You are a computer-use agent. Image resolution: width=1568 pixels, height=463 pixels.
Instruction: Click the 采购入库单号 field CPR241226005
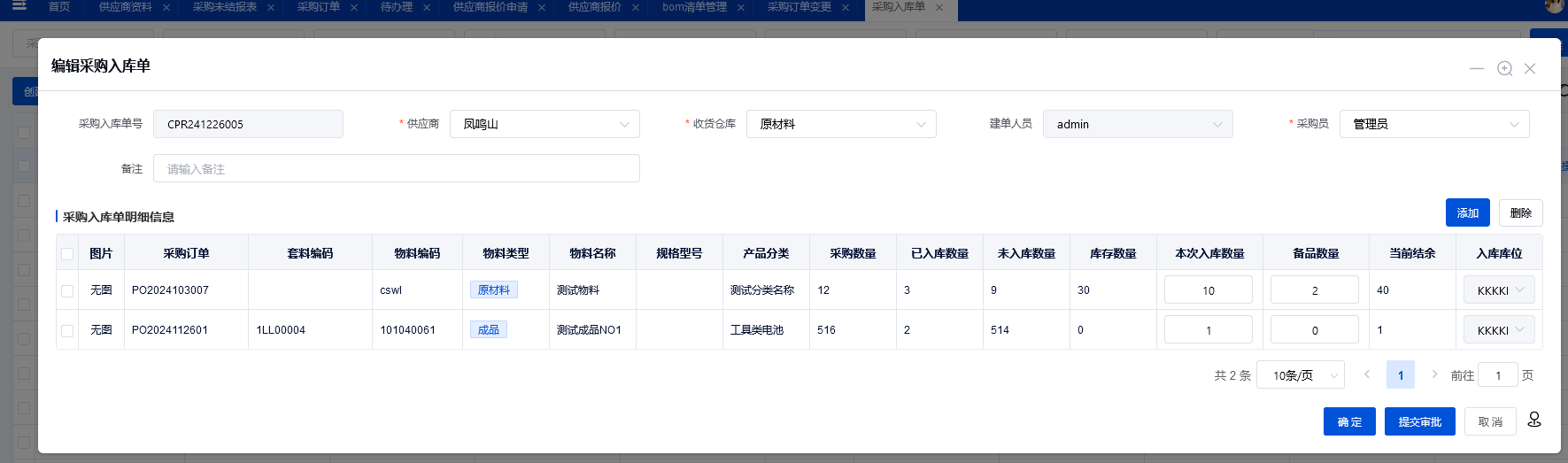coord(248,124)
